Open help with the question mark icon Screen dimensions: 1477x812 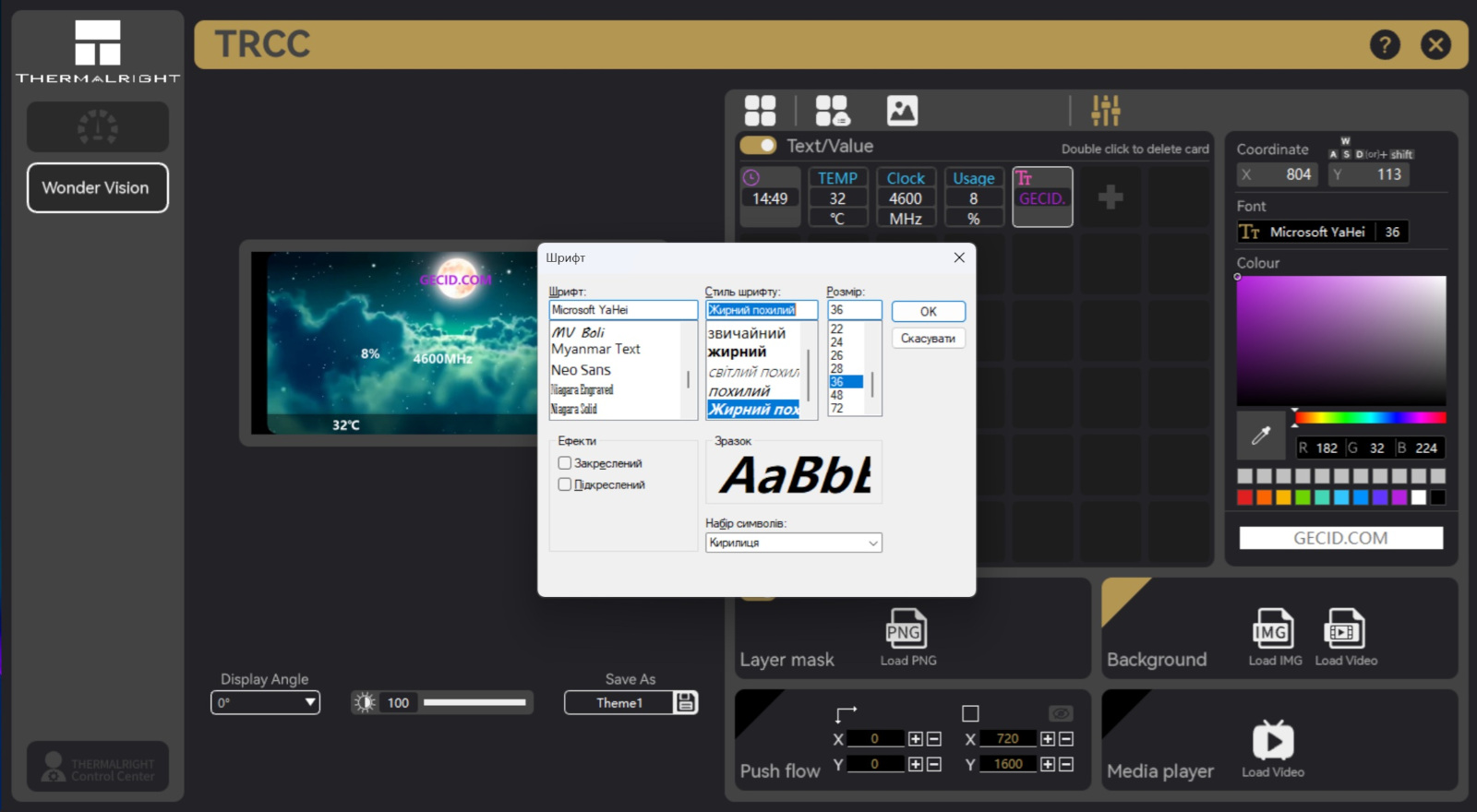(x=1385, y=44)
